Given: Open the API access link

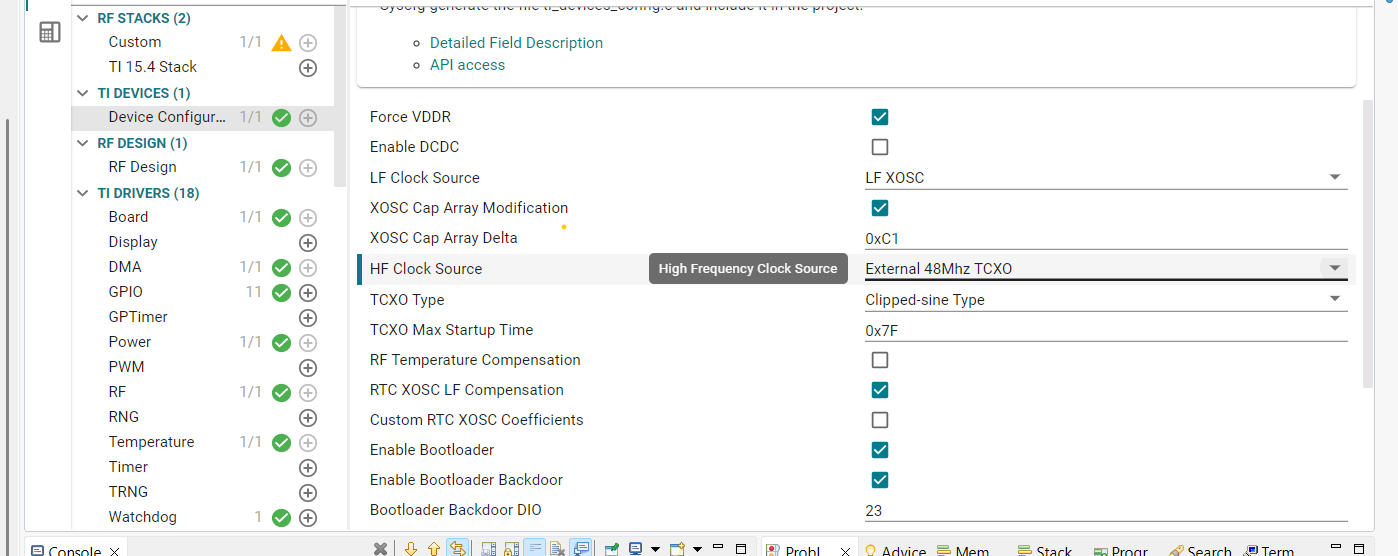Looking at the screenshot, I should [467, 65].
